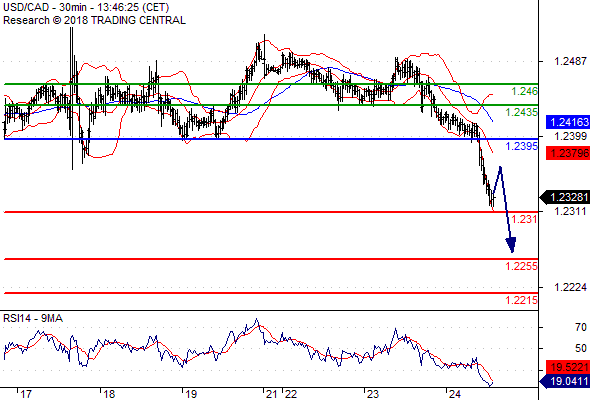Viewport: 590px width, 400px height.
Task: Click date 17 on the time axis
Action: coord(26,394)
